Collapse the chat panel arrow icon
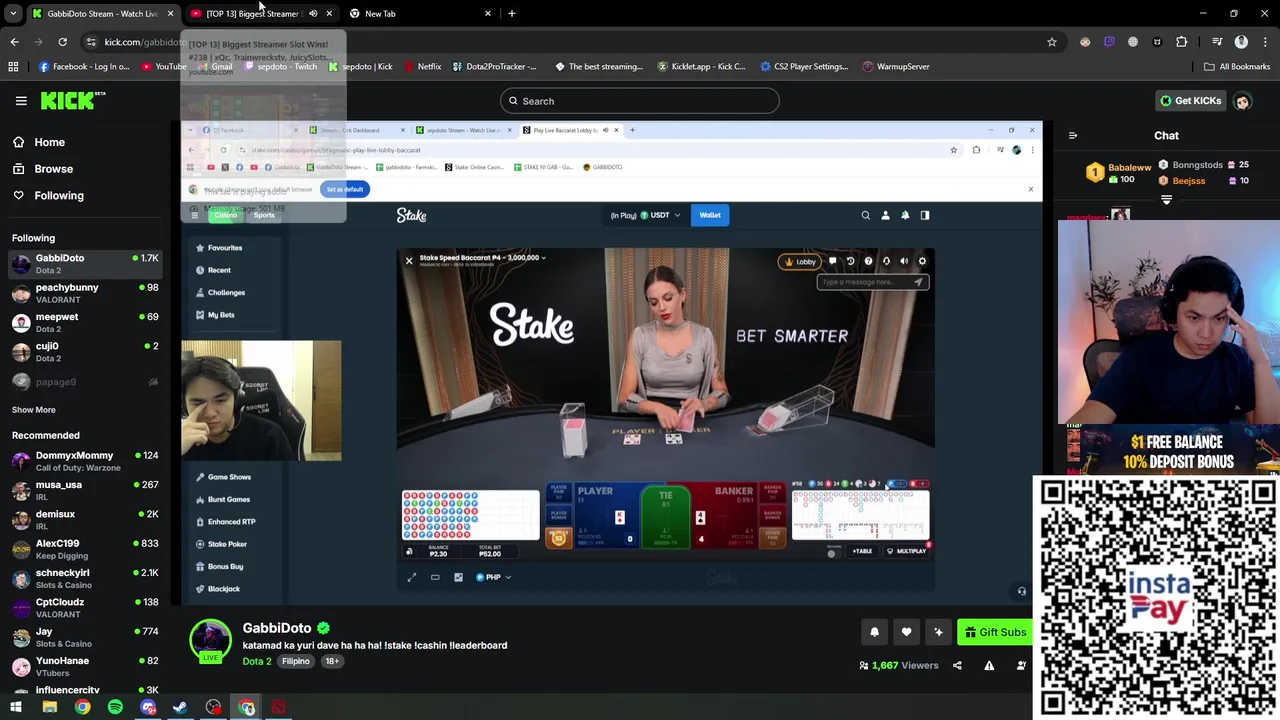Screen dimensions: 1280x720 1073,135
